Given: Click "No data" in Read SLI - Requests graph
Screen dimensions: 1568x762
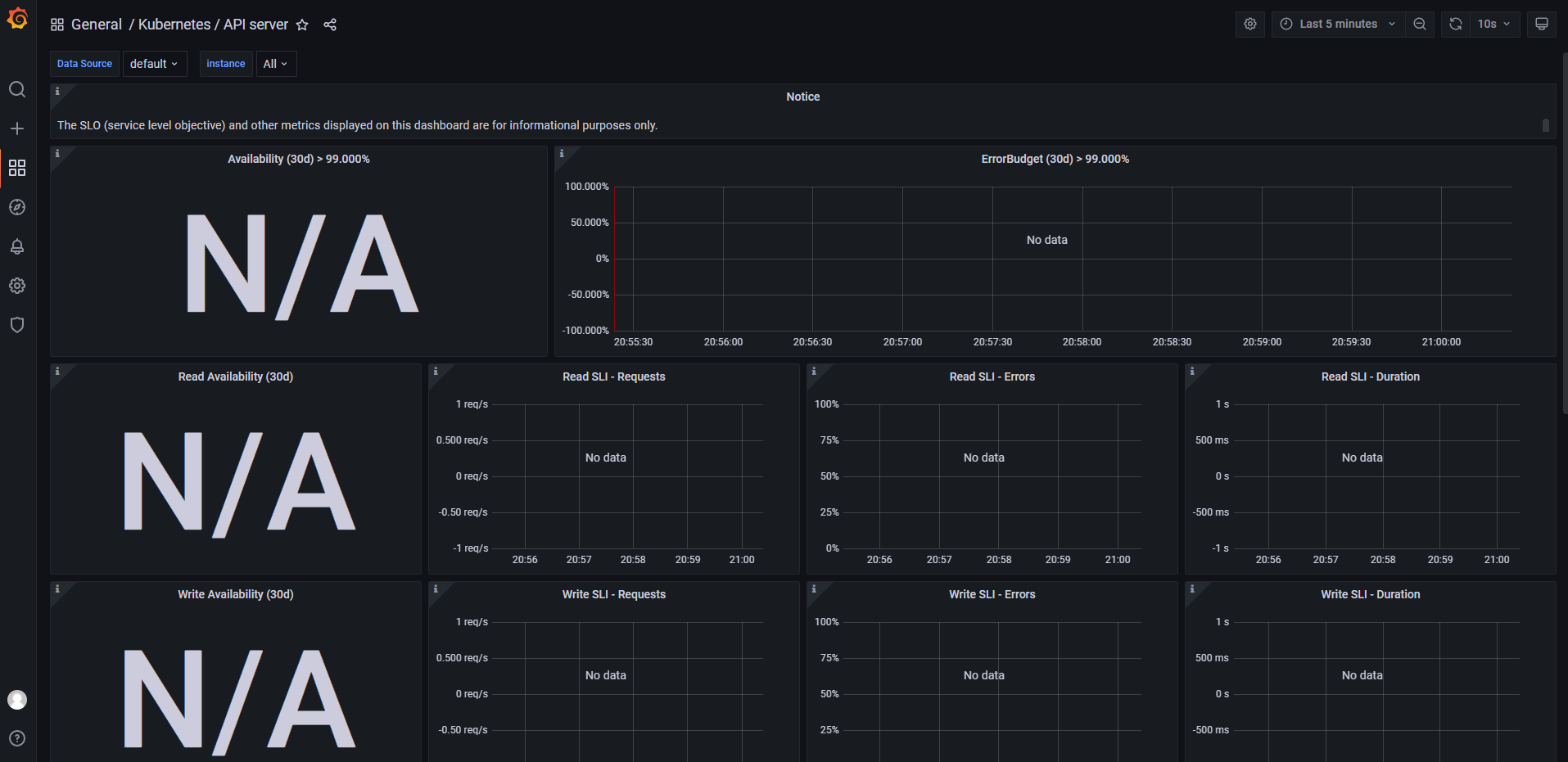Looking at the screenshot, I should click(606, 458).
